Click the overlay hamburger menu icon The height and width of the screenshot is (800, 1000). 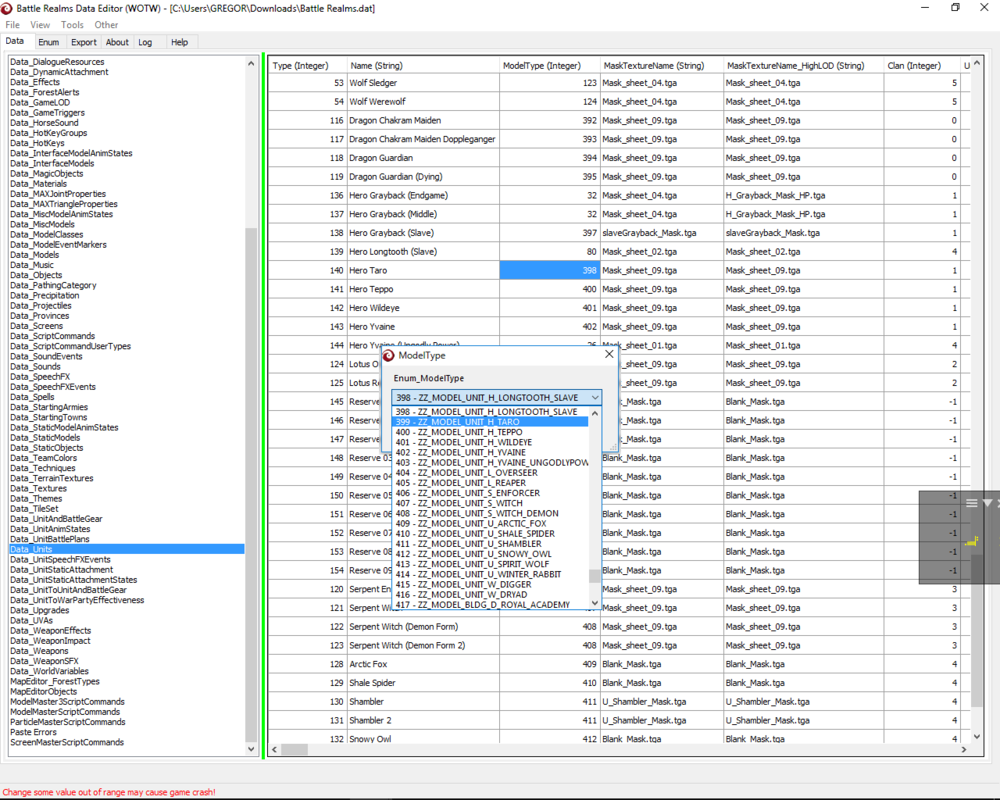(x=971, y=503)
